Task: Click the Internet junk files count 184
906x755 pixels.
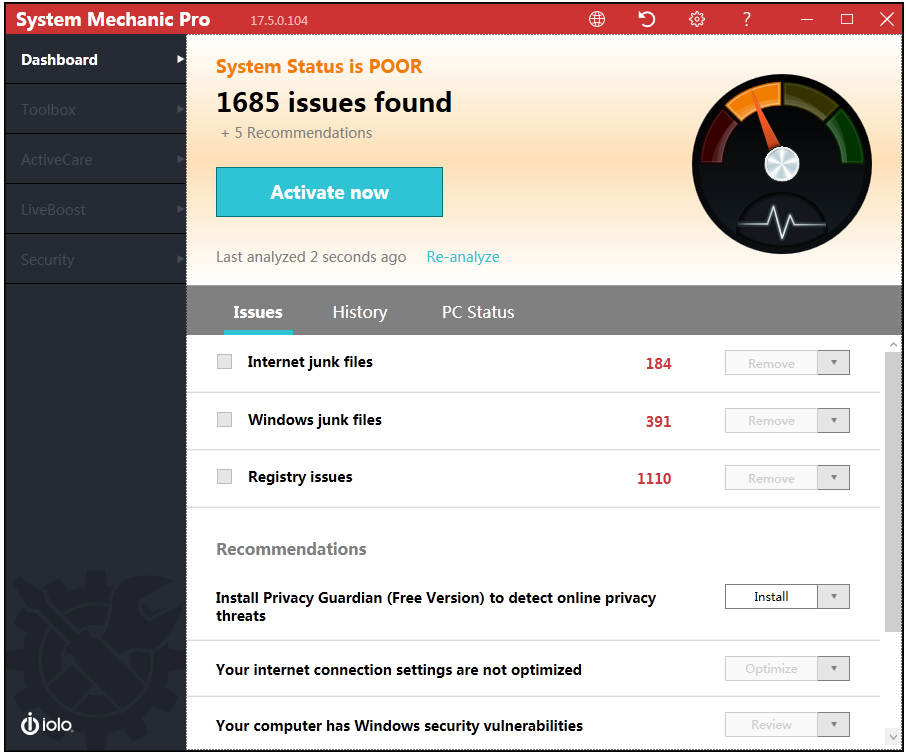Action: [658, 363]
